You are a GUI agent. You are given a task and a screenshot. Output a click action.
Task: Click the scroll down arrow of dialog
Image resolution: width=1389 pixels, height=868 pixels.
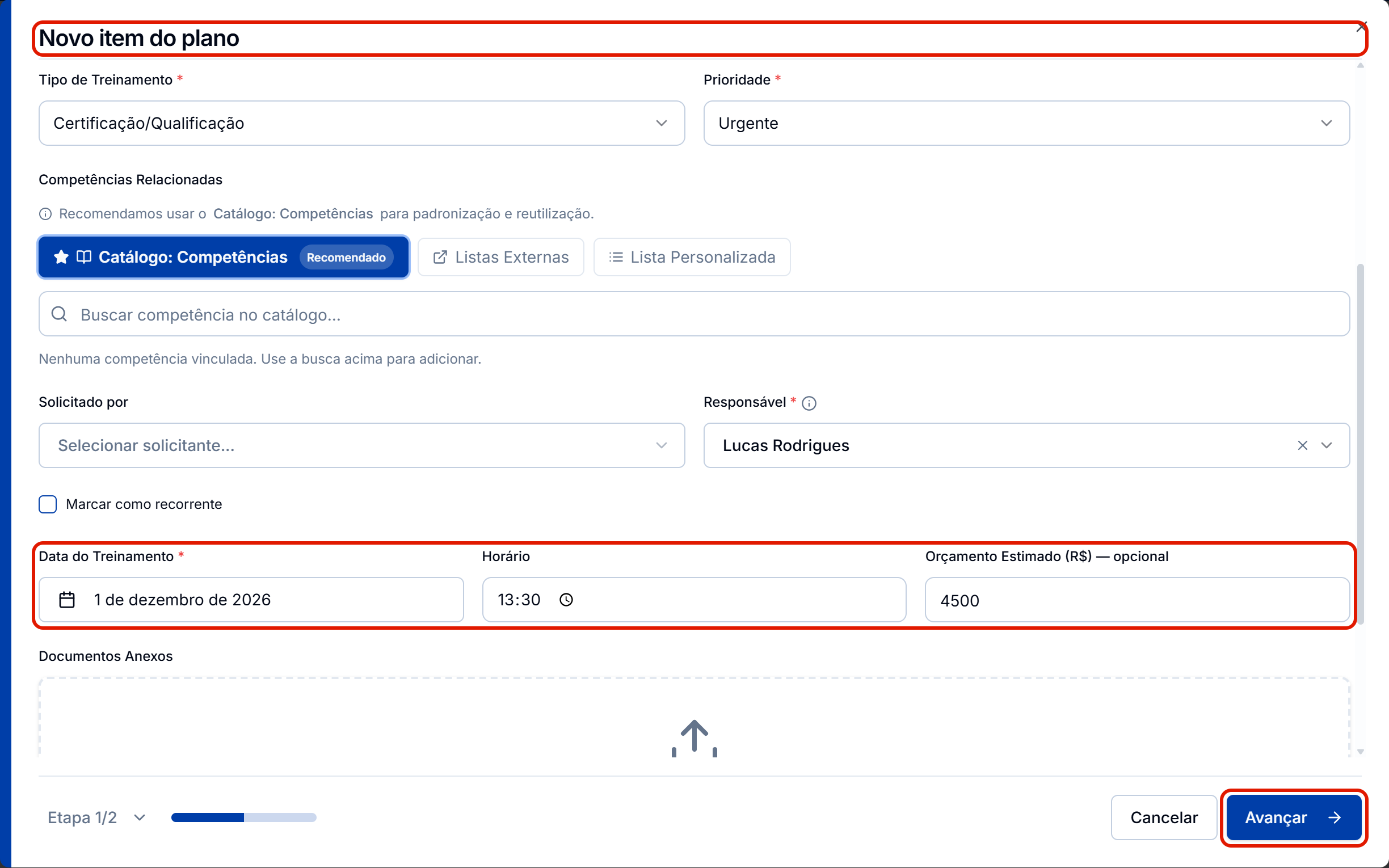(1360, 752)
